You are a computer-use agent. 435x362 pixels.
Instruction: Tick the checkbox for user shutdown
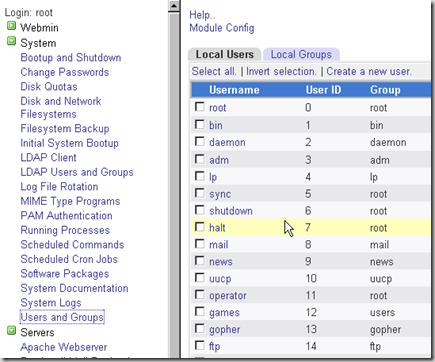200,210
